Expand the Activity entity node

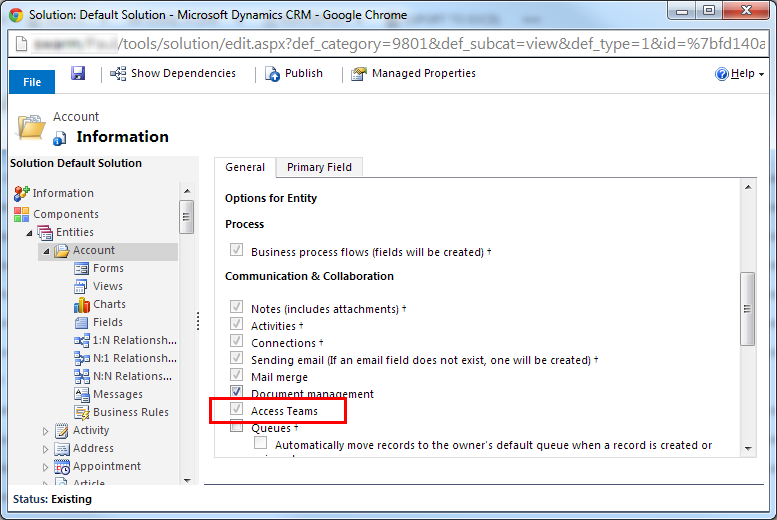tap(46, 431)
